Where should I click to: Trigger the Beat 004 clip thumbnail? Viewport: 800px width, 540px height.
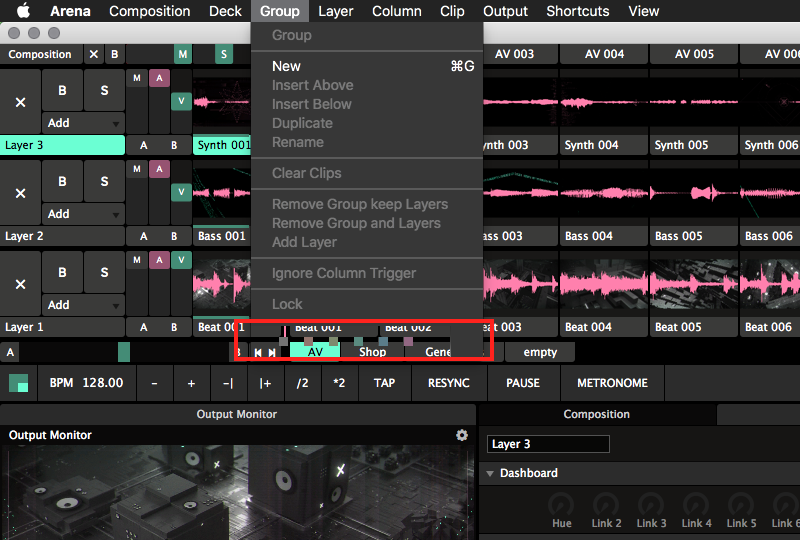[x=604, y=284]
